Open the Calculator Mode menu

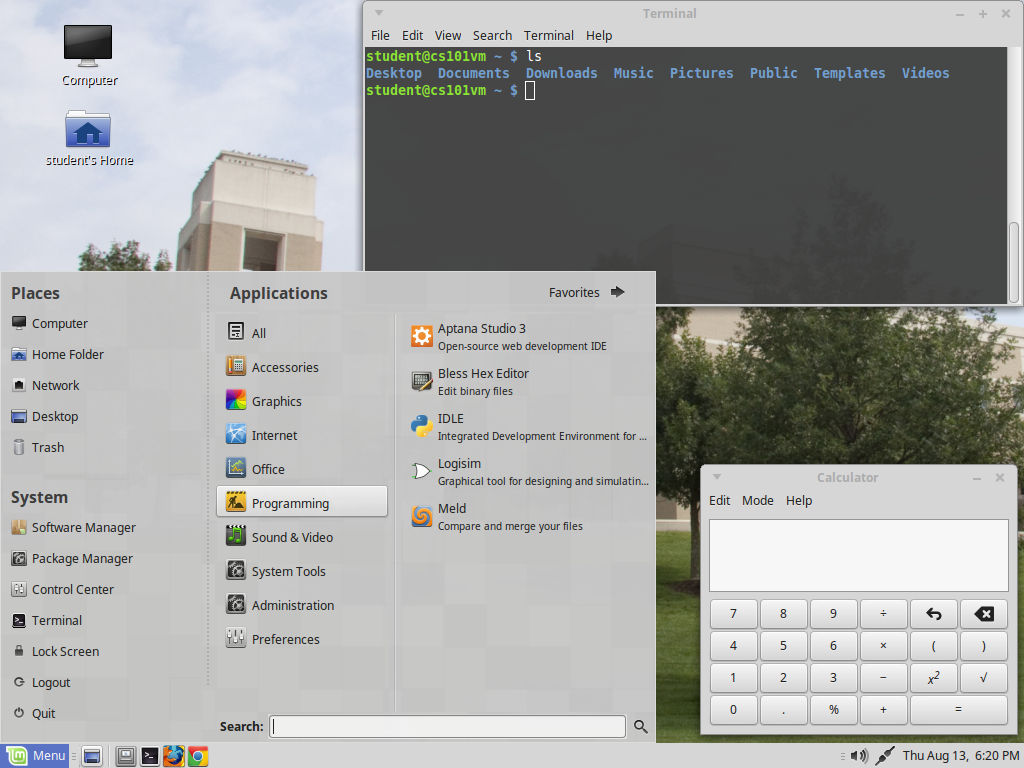758,500
